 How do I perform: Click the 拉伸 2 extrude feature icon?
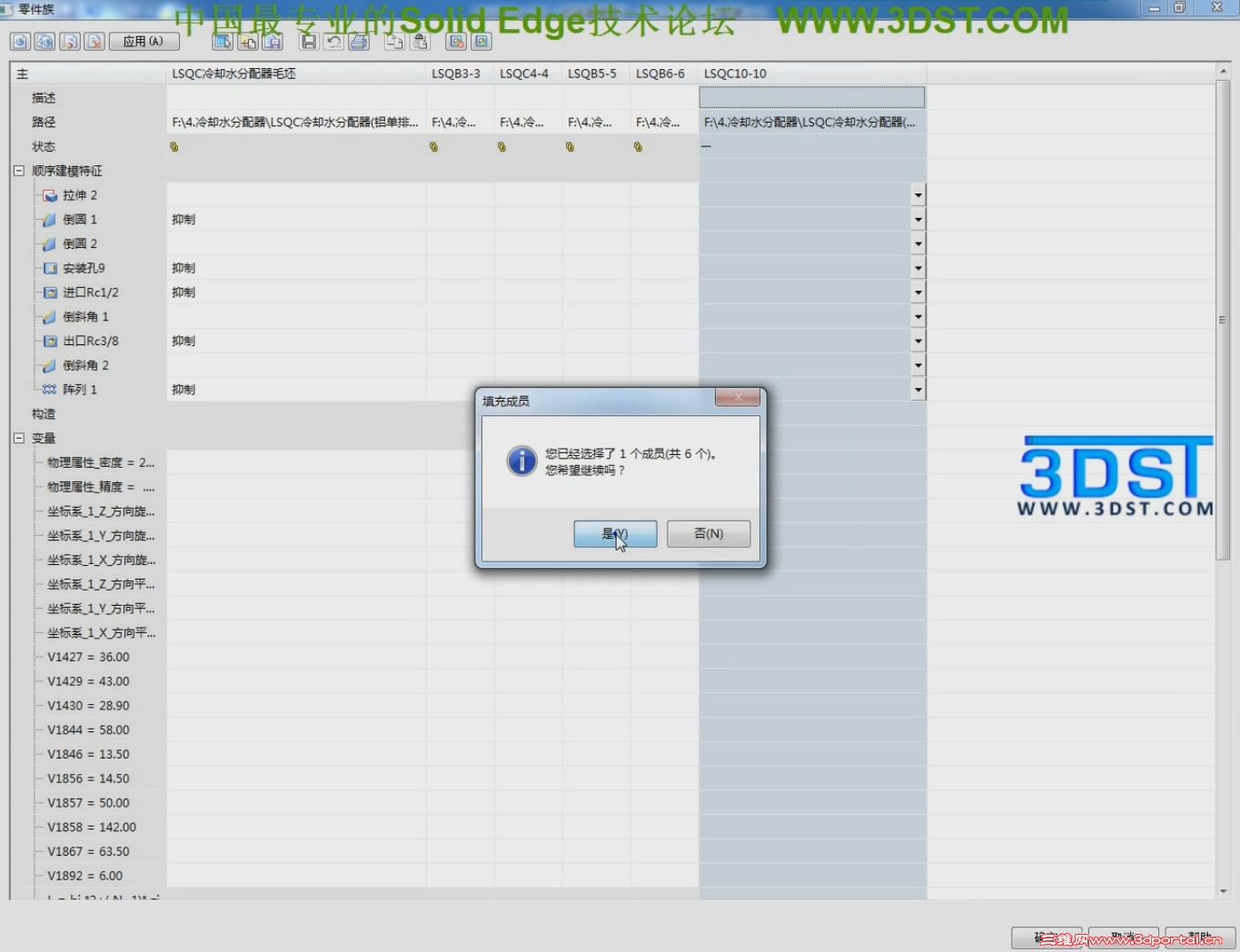pos(50,195)
